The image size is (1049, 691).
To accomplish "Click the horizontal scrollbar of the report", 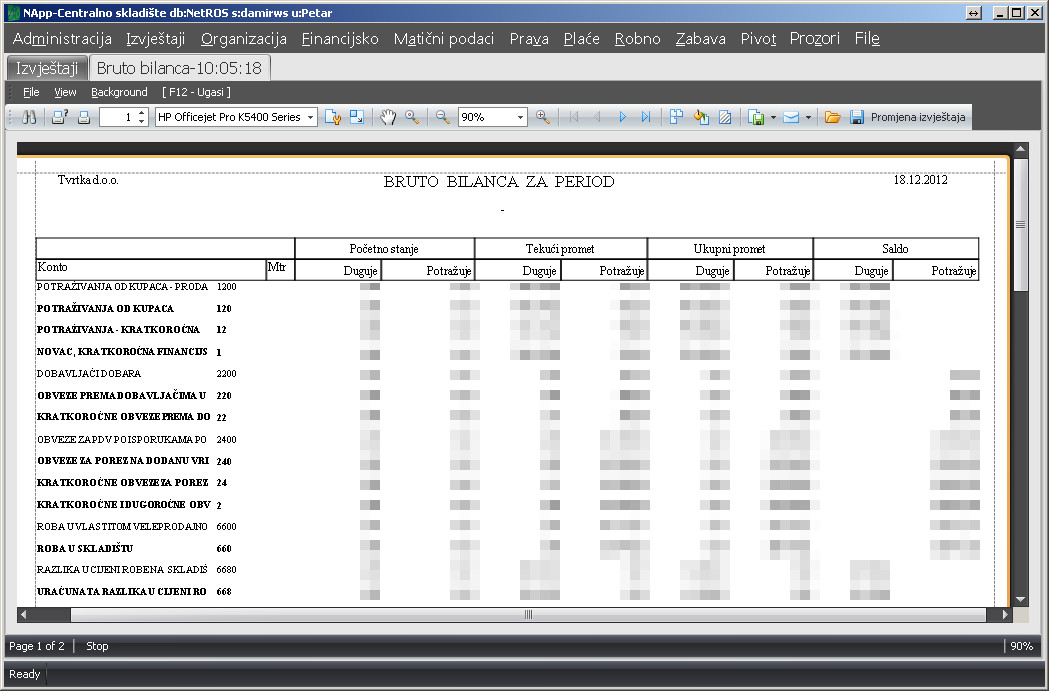I will pos(527,614).
